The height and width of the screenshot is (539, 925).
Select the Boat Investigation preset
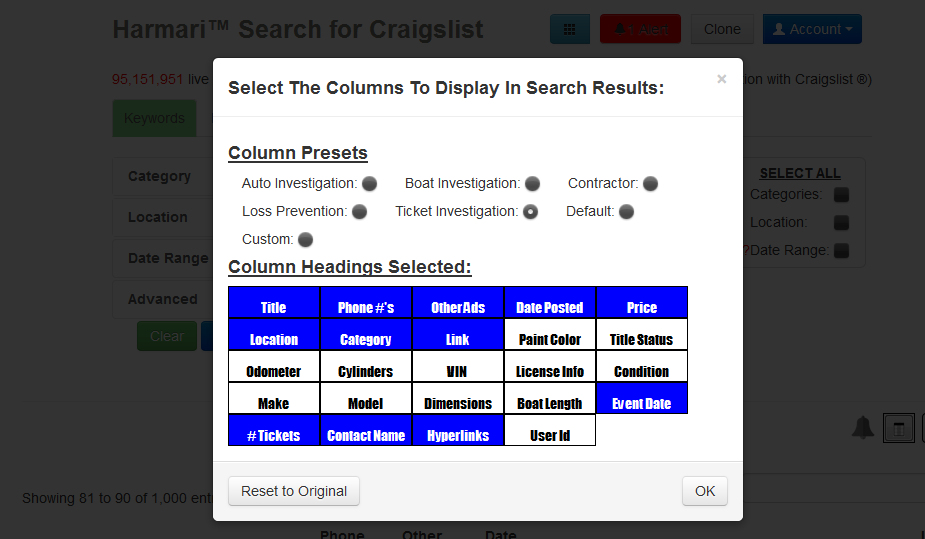click(532, 184)
